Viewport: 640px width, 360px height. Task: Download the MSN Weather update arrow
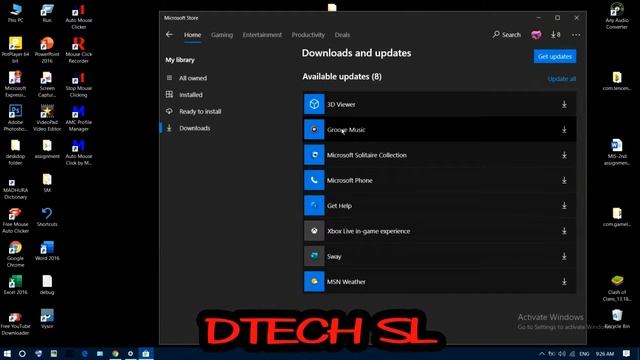[x=564, y=282]
